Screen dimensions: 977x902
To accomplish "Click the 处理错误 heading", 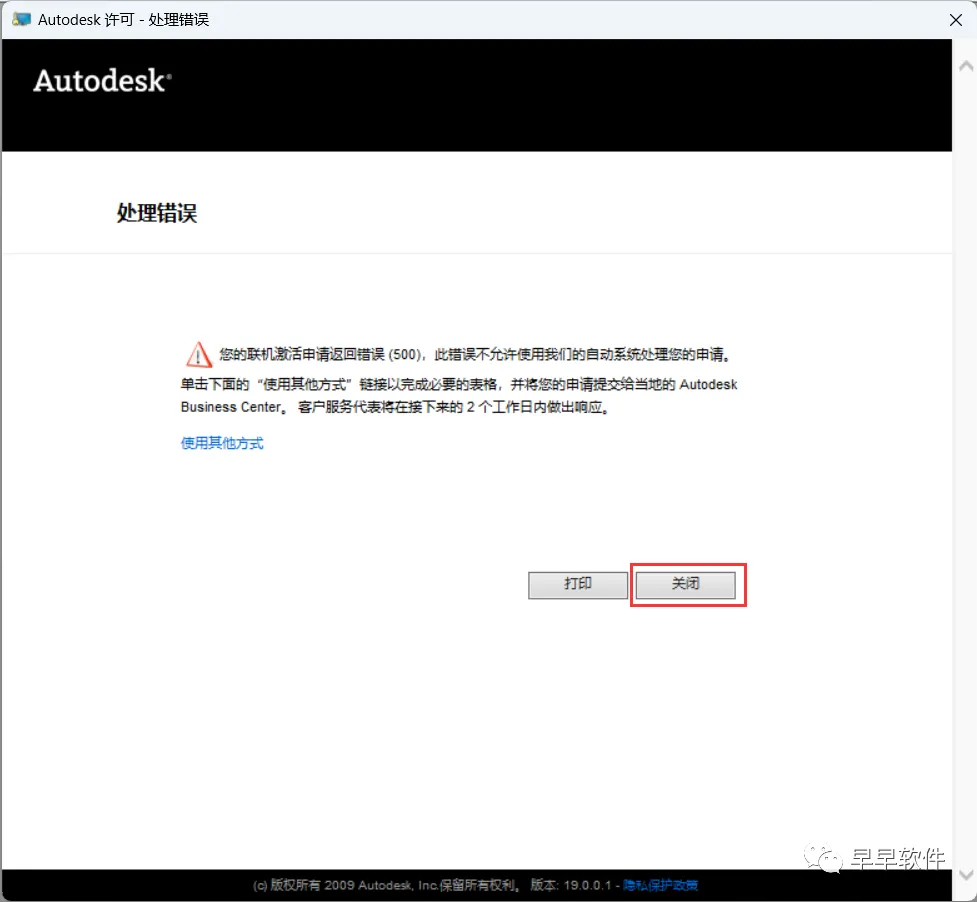I will coord(157,213).
